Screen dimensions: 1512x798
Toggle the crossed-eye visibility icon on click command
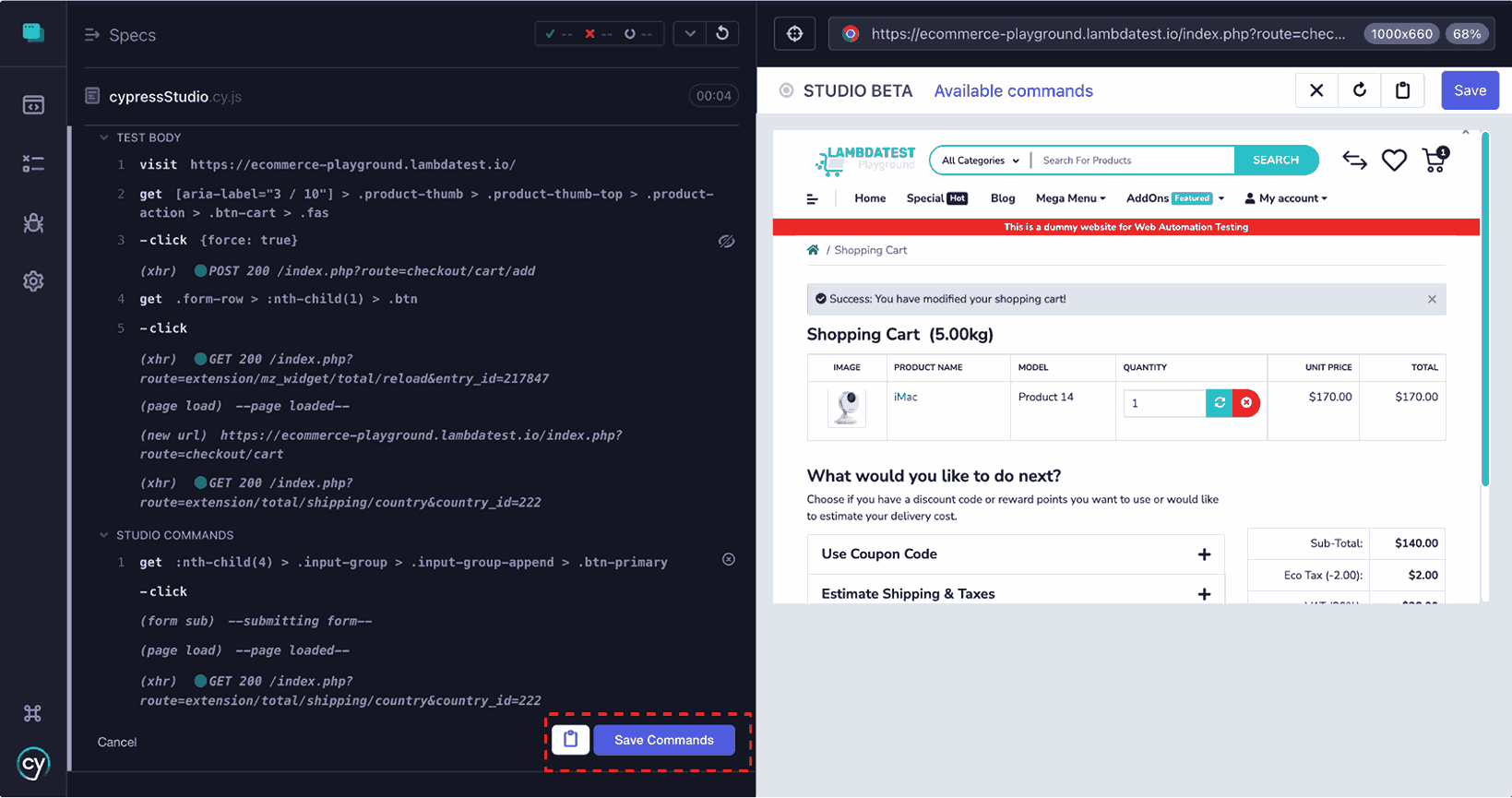pyautogui.click(x=727, y=241)
